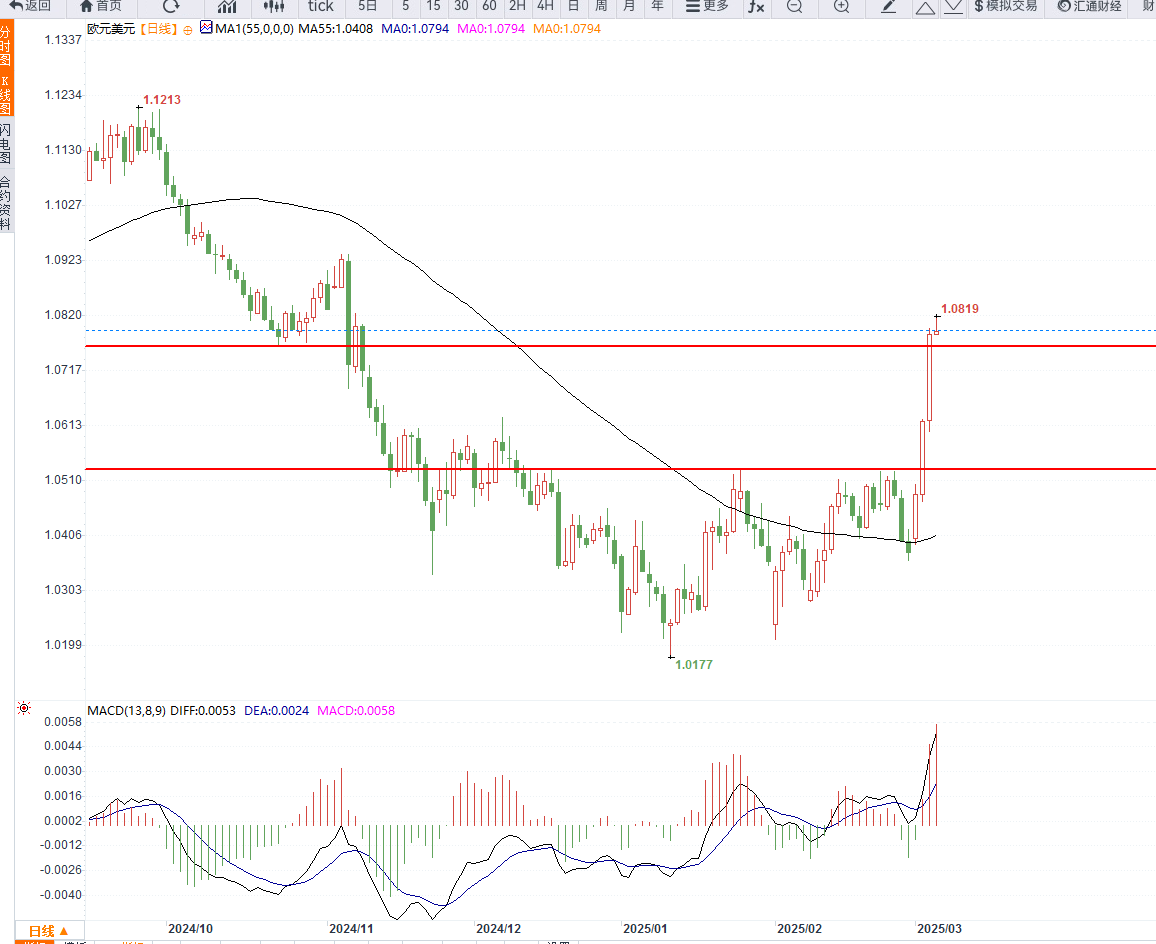Viewport: 1156px width, 944px height.
Task: Expand the 日线 period selector at bottom
Action: pos(49,931)
